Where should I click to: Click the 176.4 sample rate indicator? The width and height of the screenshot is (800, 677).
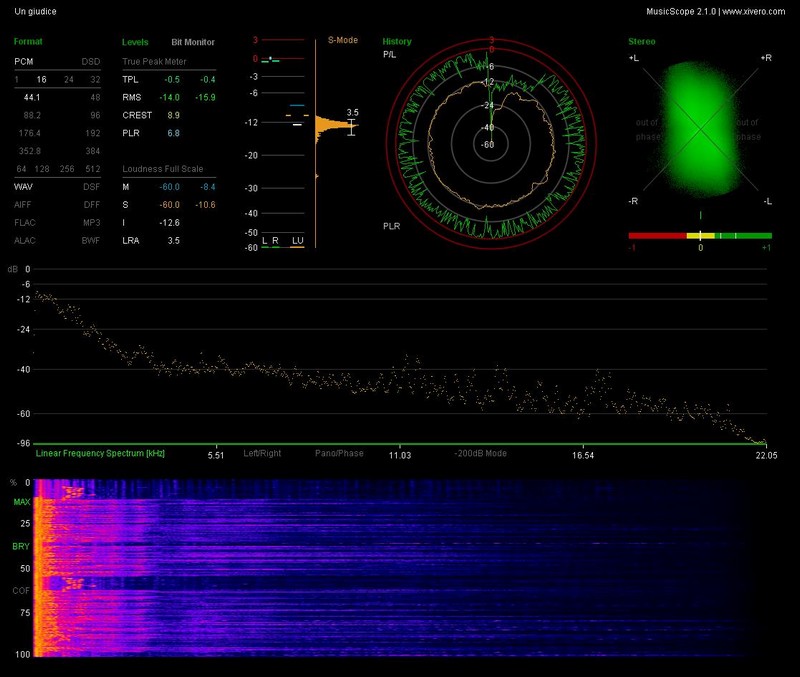[x=30, y=133]
